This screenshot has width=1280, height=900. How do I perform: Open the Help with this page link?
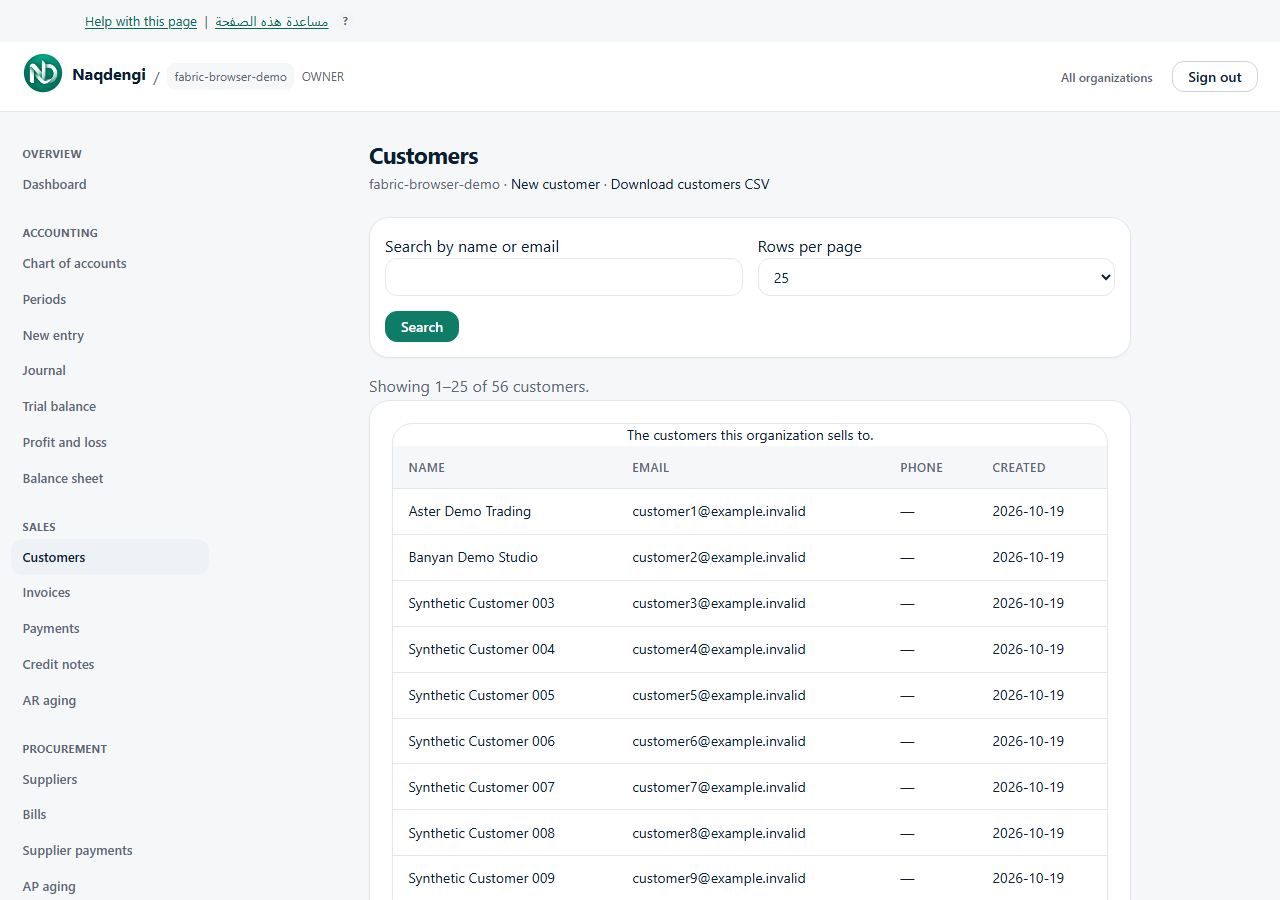tap(141, 21)
